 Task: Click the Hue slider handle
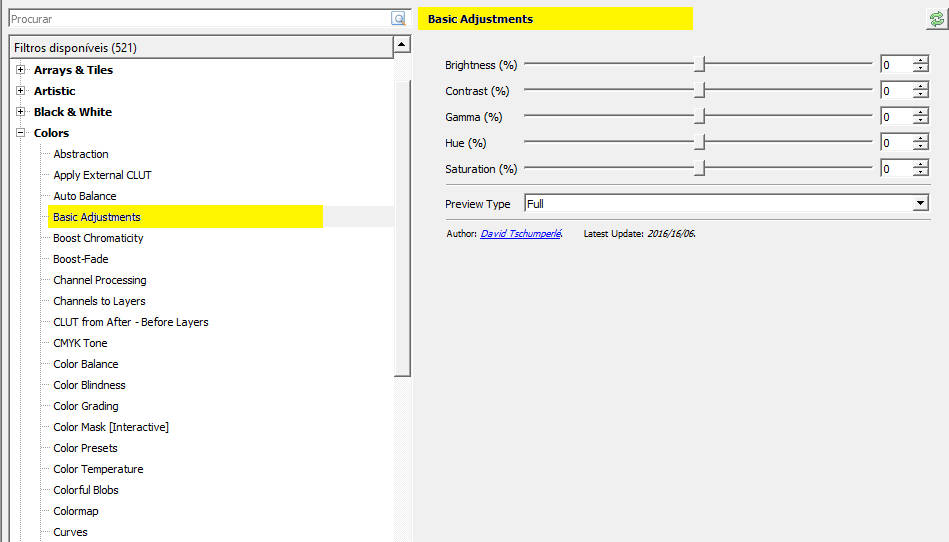click(700, 142)
